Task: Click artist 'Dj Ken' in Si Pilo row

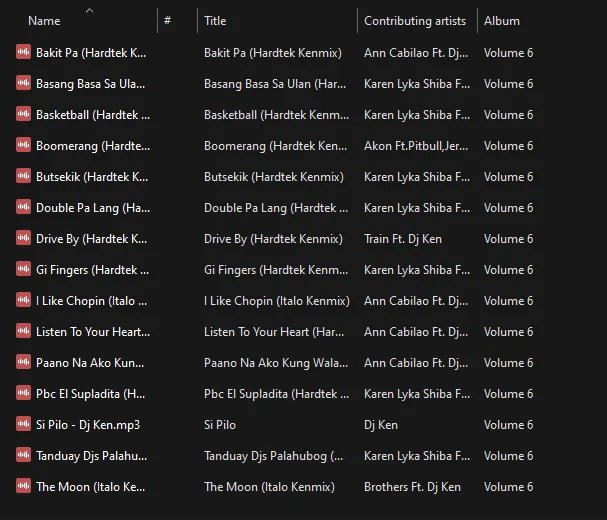Action: click(x=381, y=424)
